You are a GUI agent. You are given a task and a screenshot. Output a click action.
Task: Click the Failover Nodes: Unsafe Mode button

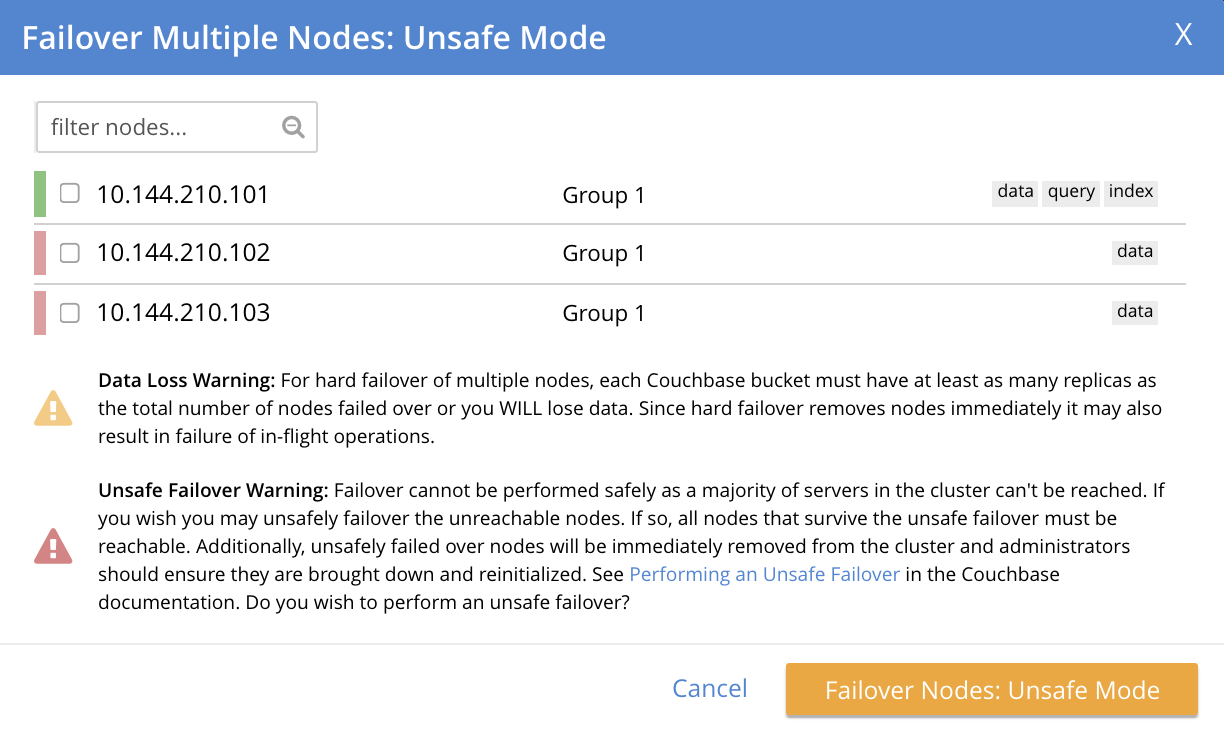coord(991,689)
